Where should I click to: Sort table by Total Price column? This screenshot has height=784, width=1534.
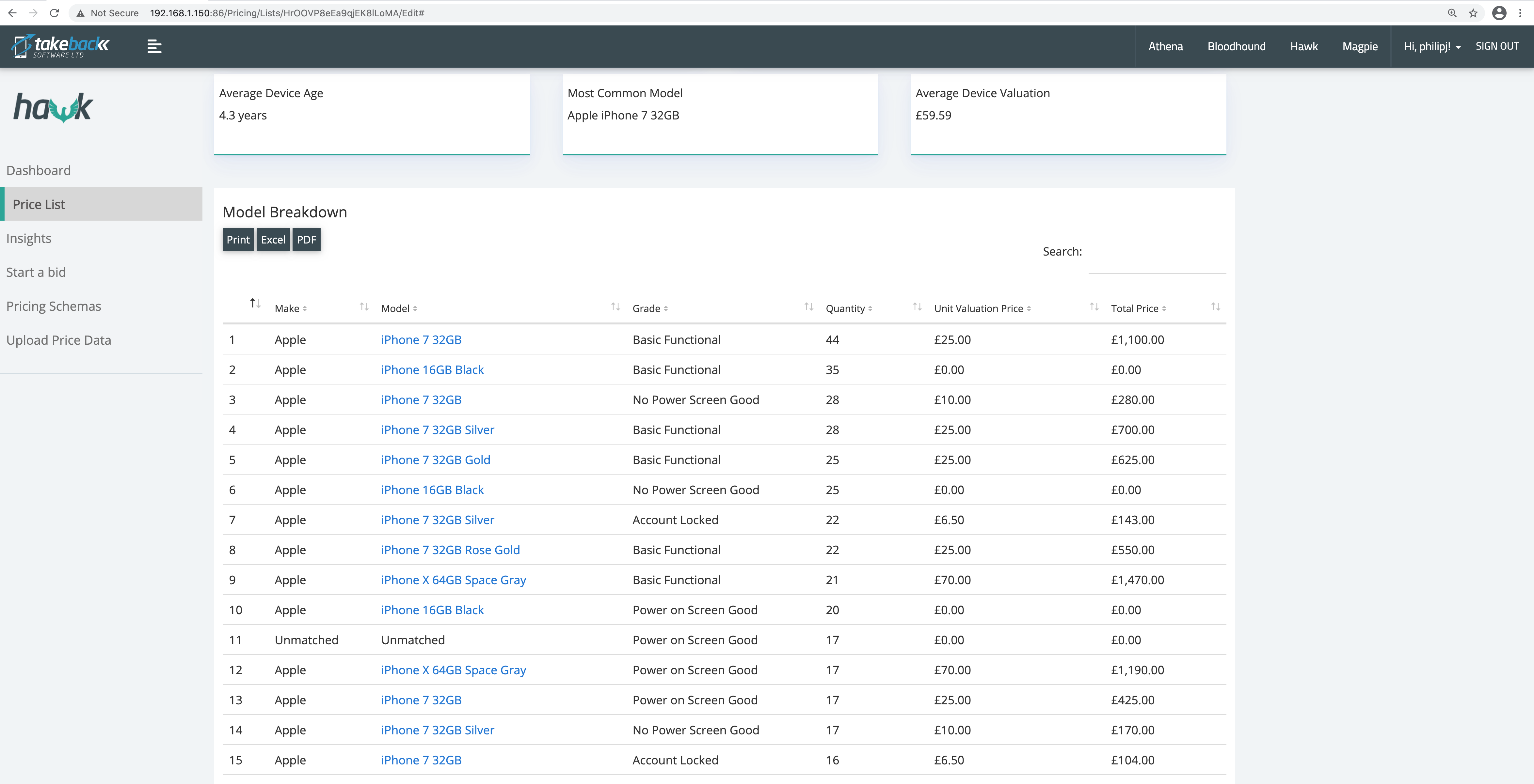coord(1139,308)
